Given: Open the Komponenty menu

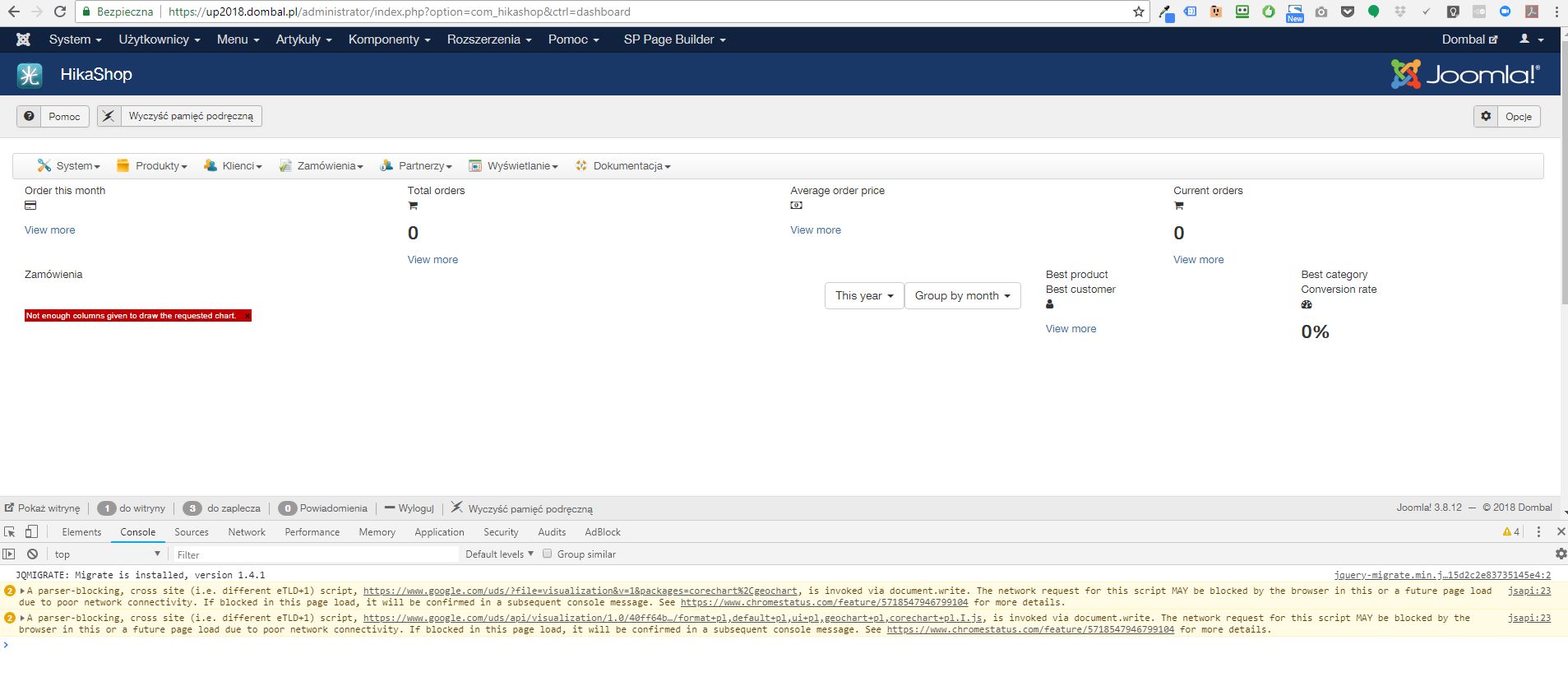Looking at the screenshot, I should [390, 39].
